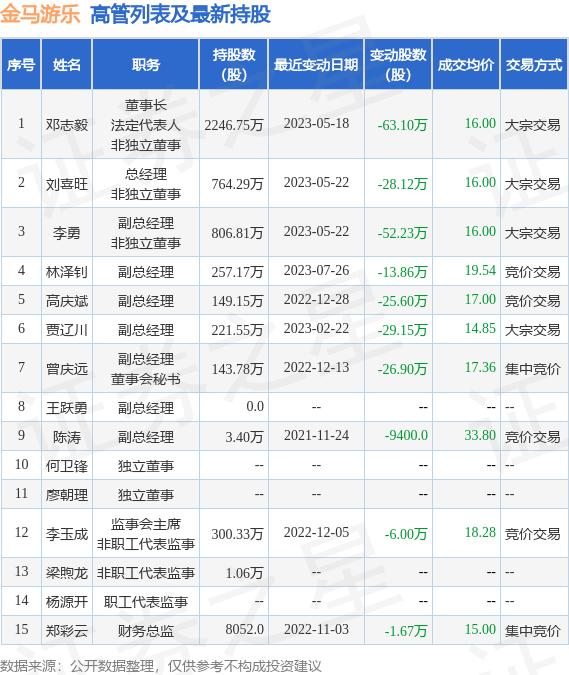
Task: Click the change value -13.86万
Action: [402, 272]
